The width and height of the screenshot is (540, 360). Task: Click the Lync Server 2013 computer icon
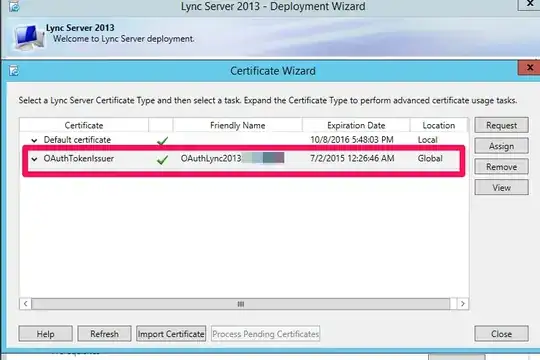click(x=29, y=37)
